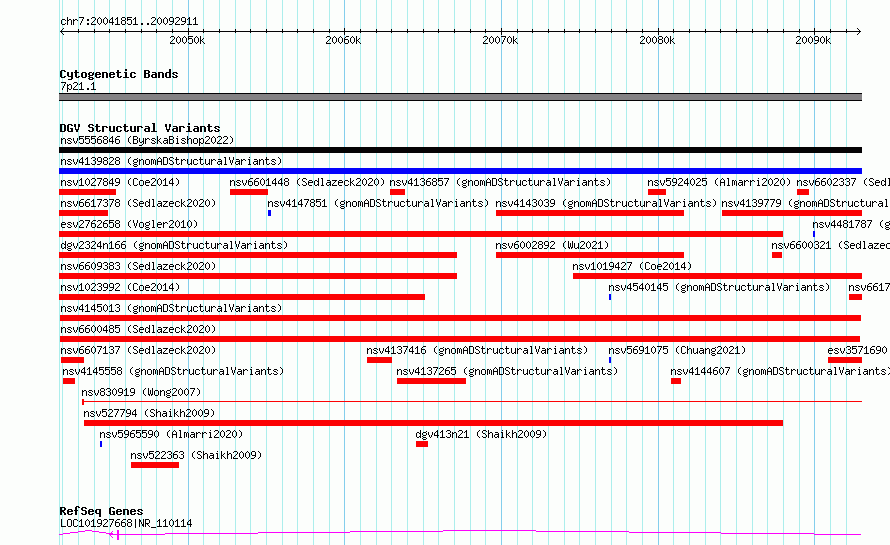
Task: Click nsv830919 (Wong2007) label
Action: [141, 392]
